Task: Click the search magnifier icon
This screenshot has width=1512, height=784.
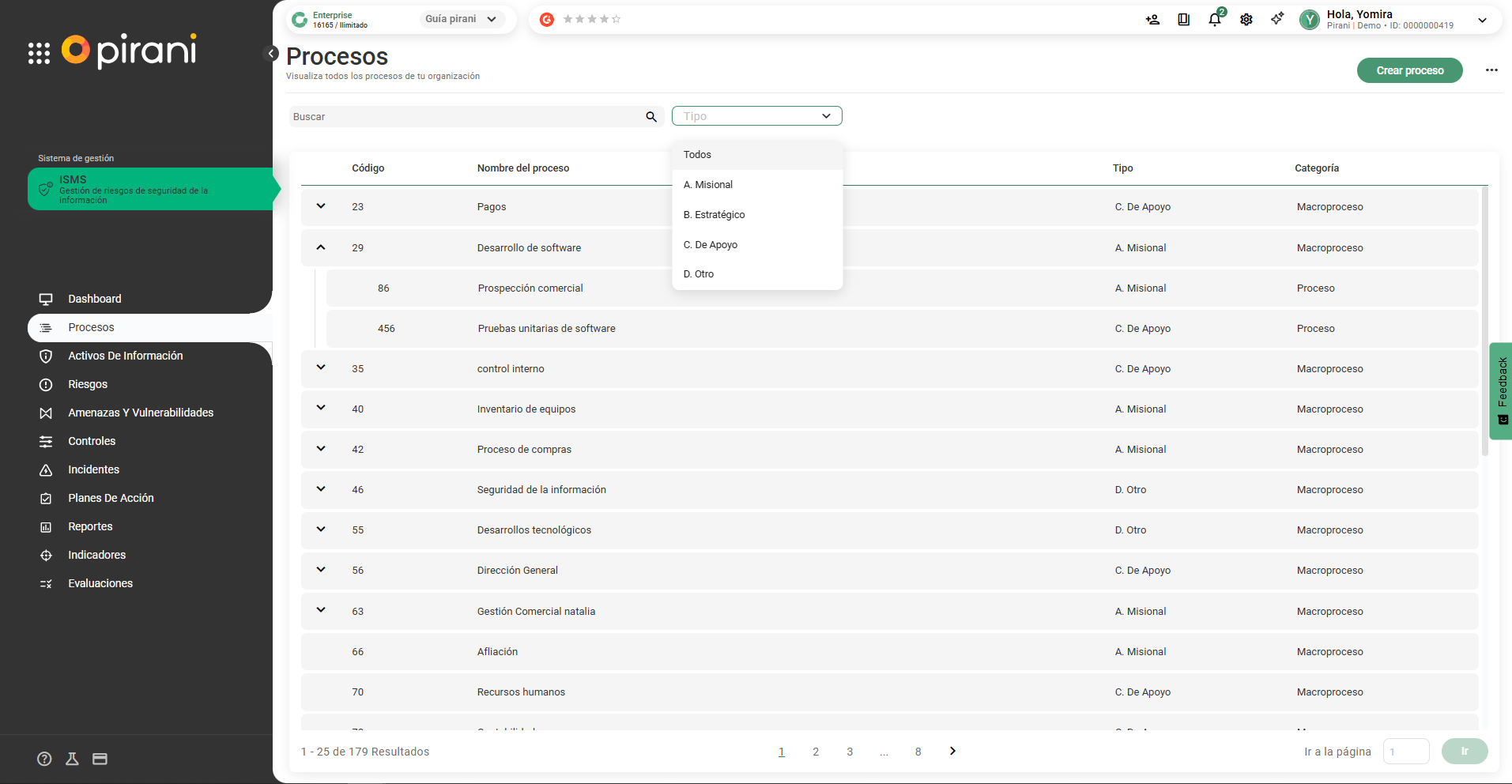Action: 651,117
